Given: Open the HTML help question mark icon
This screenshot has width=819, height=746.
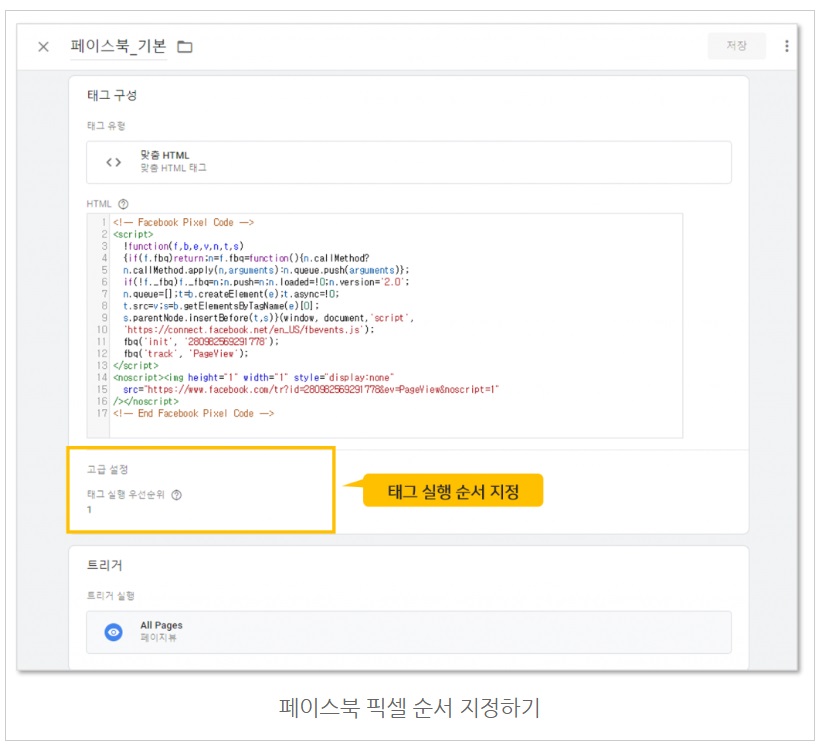Looking at the screenshot, I should tap(123, 204).
